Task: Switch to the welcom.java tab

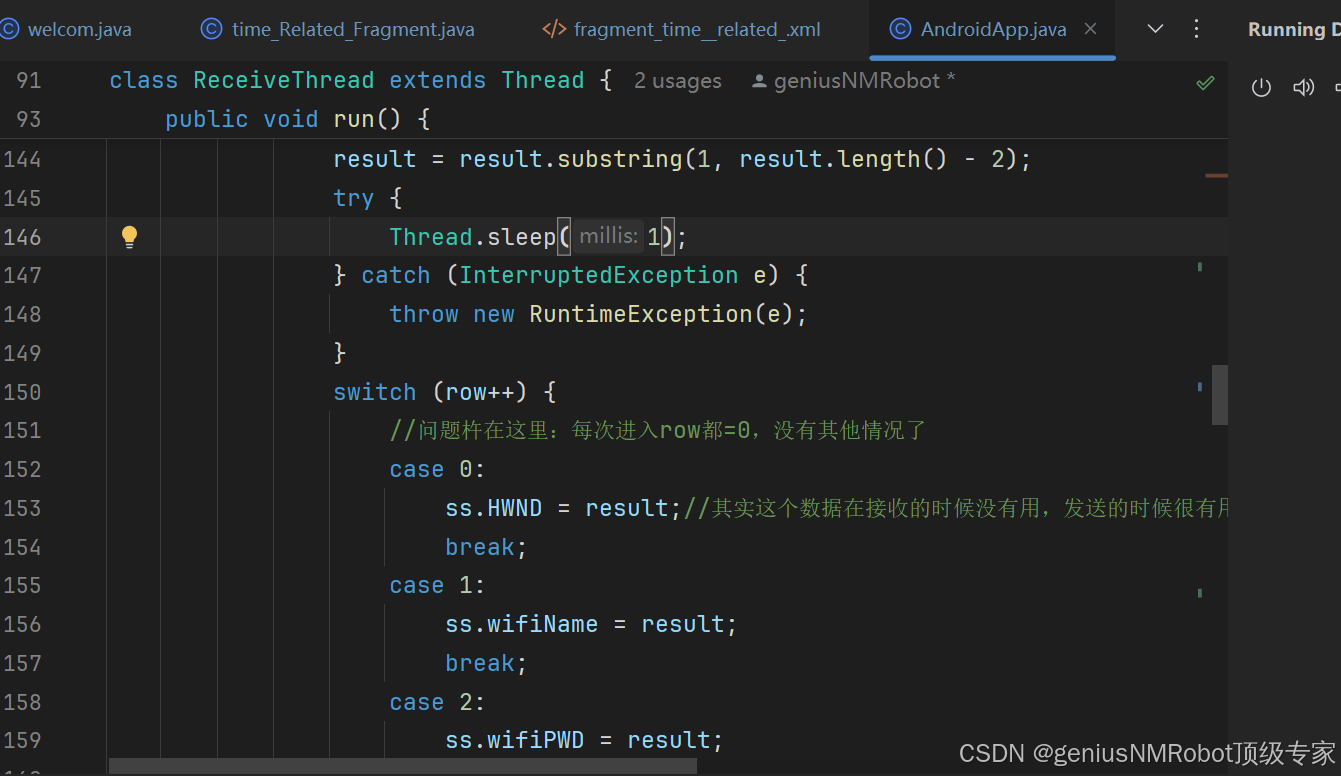Action: click(x=80, y=29)
